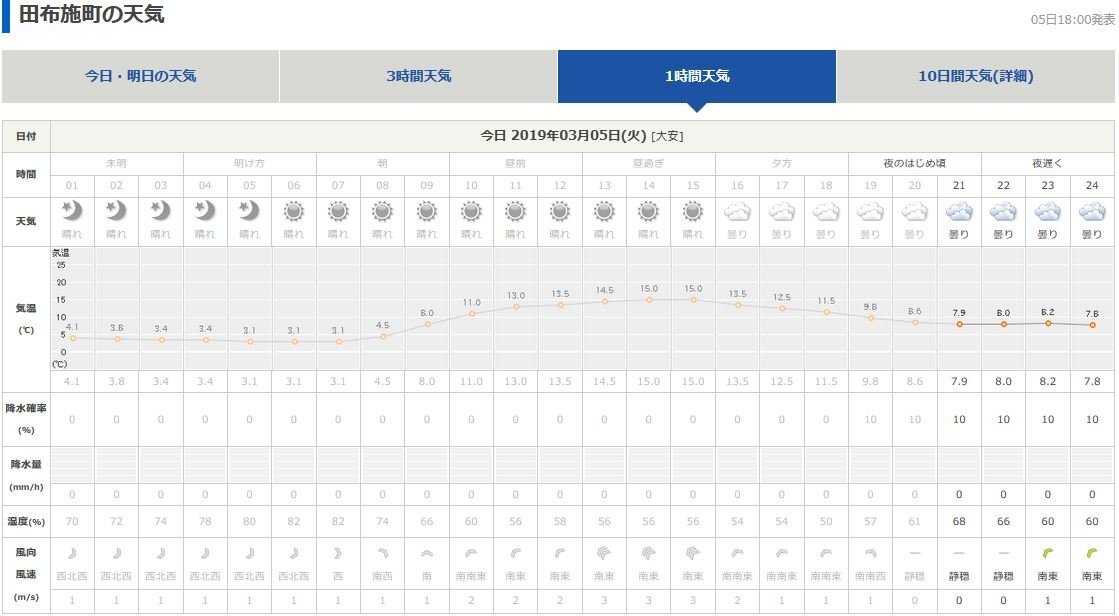The image size is (1119, 616).
Task: Click the humidity value 61 at hour 20
Action: click(x=915, y=522)
